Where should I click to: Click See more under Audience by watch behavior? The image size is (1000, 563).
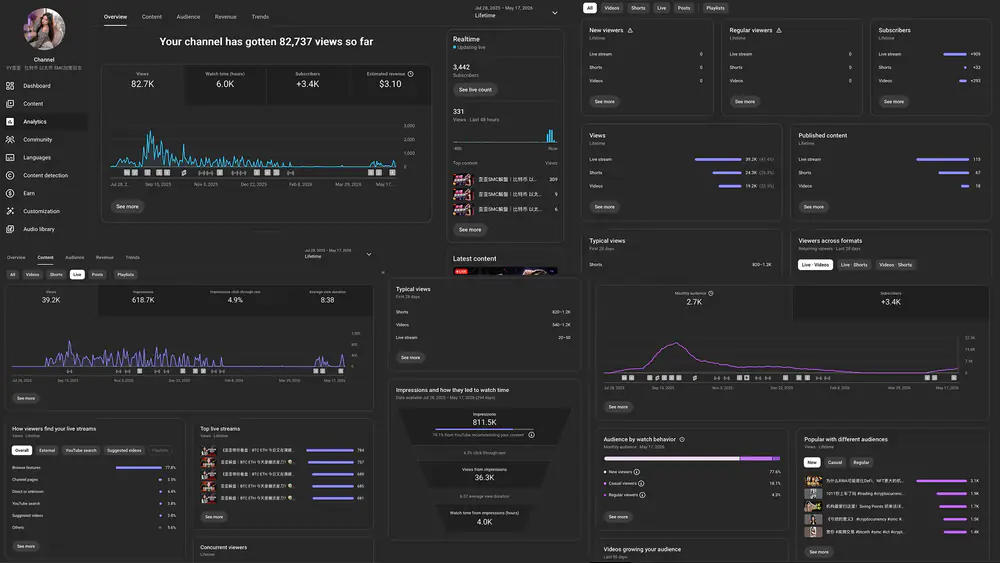[618, 517]
